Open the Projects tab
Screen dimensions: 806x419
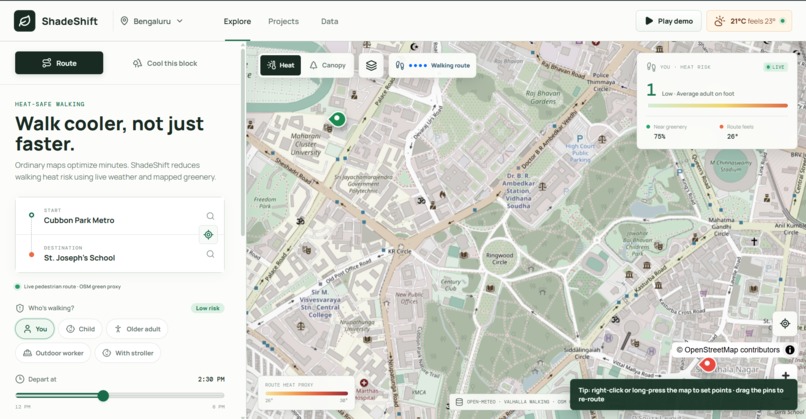point(283,21)
